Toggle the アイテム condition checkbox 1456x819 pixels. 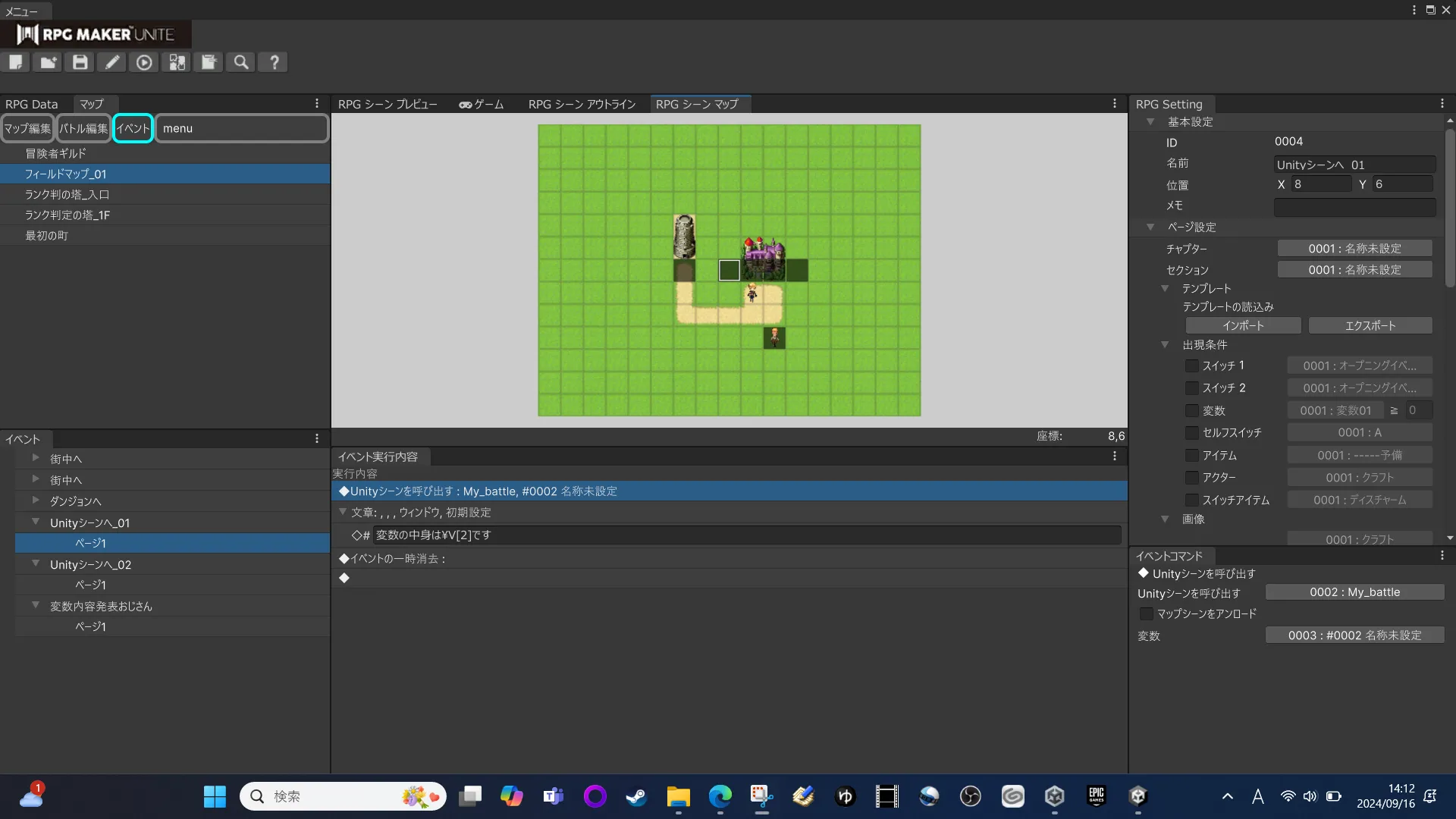tap(1192, 455)
